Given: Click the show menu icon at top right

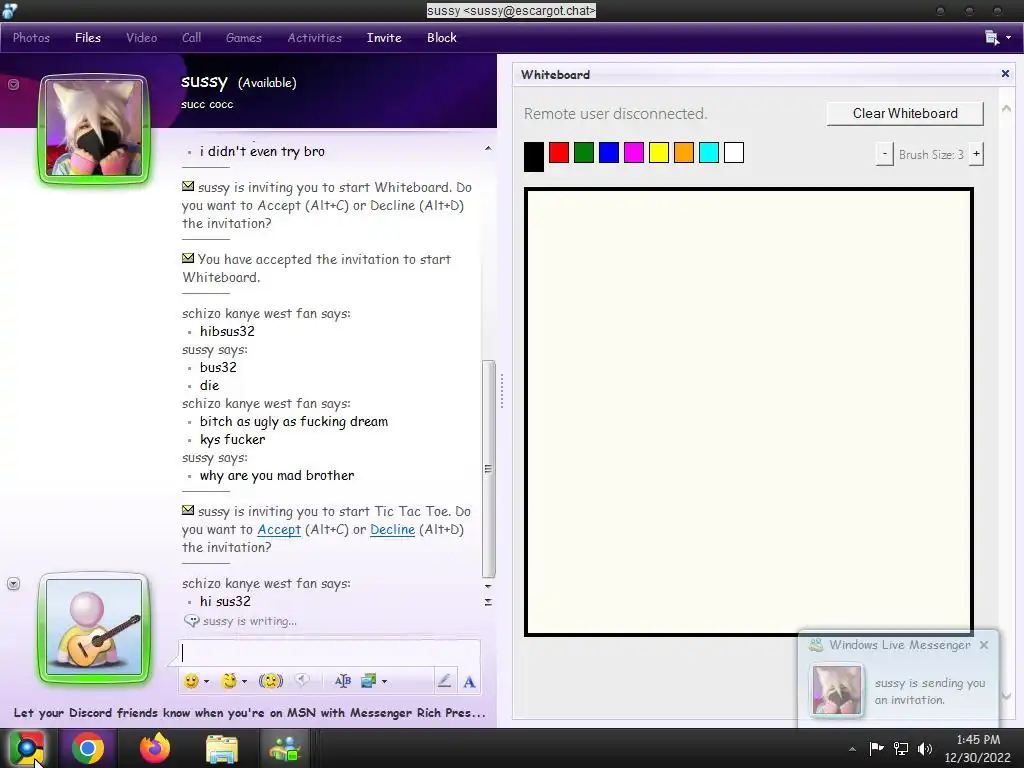Looking at the screenshot, I should (x=992, y=38).
